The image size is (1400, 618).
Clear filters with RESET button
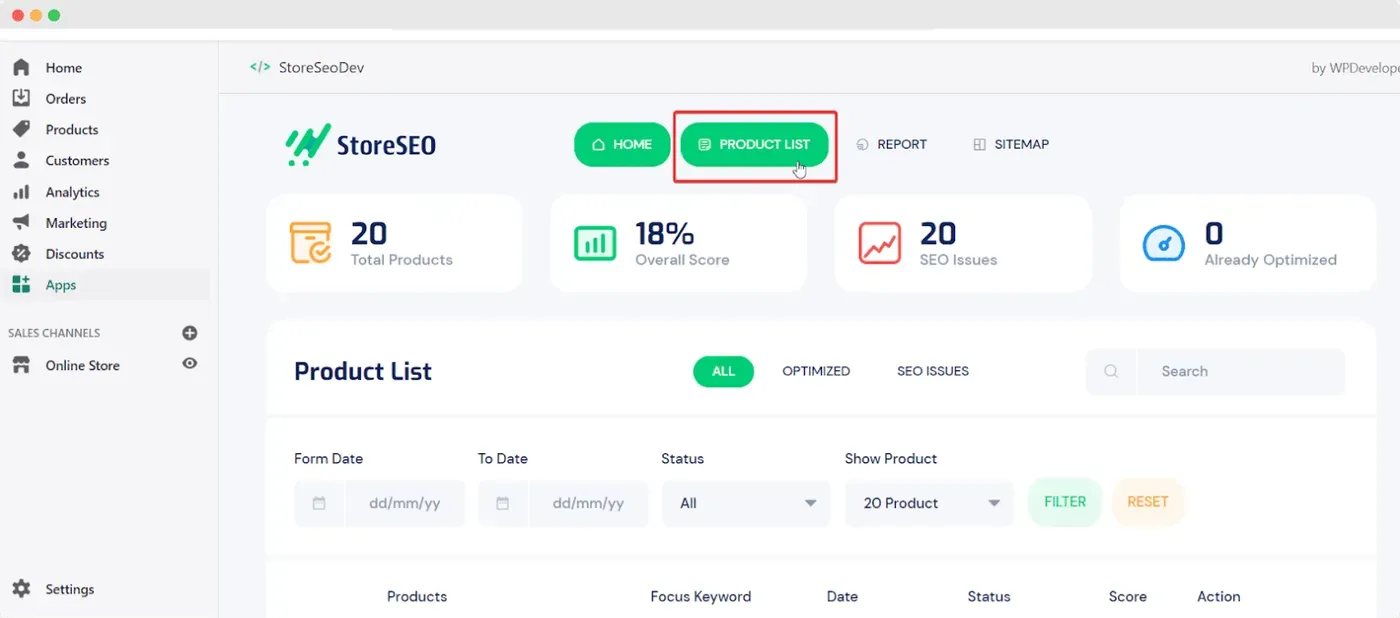click(1148, 502)
